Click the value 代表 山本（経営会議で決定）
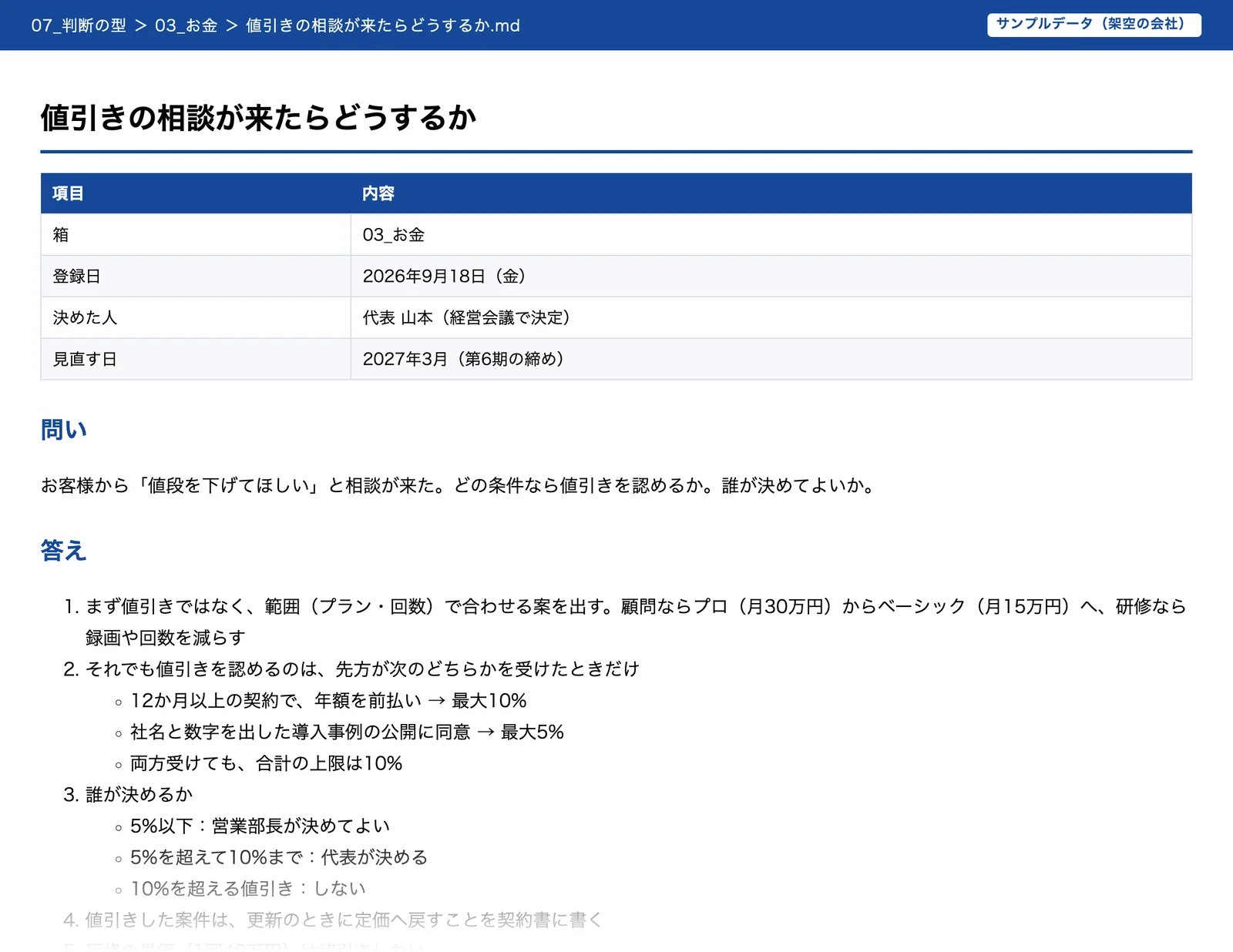Screen dimensions: 1233x952 tap(466, 318)
